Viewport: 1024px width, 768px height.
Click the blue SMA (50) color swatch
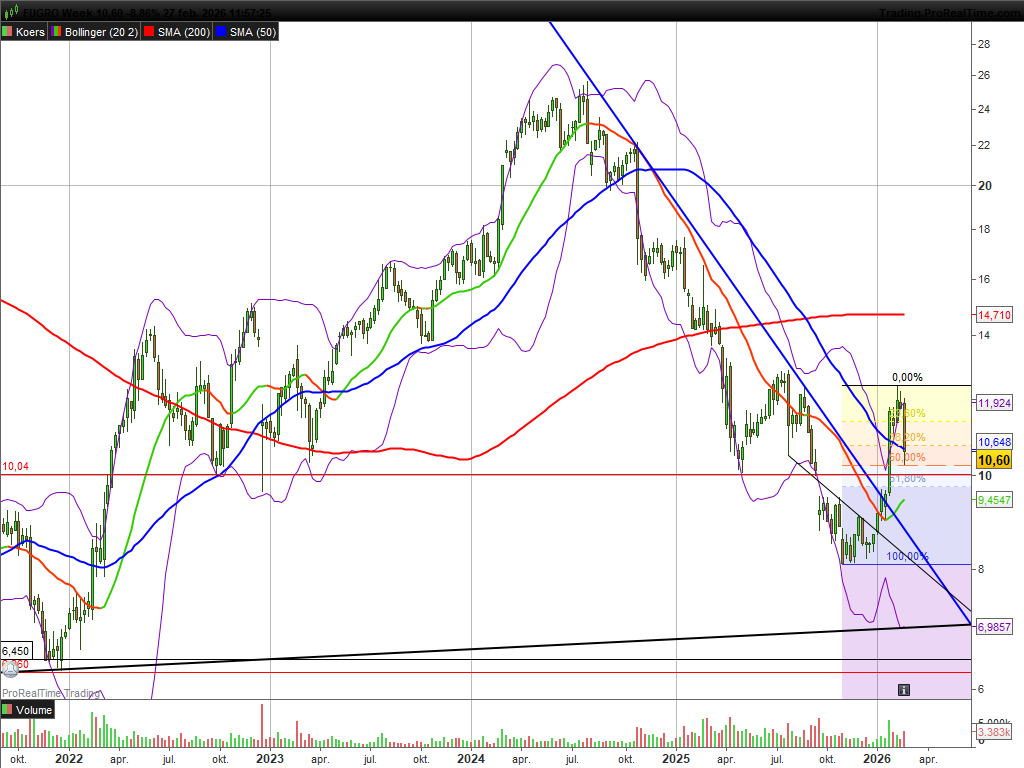[x=221, y=31]
